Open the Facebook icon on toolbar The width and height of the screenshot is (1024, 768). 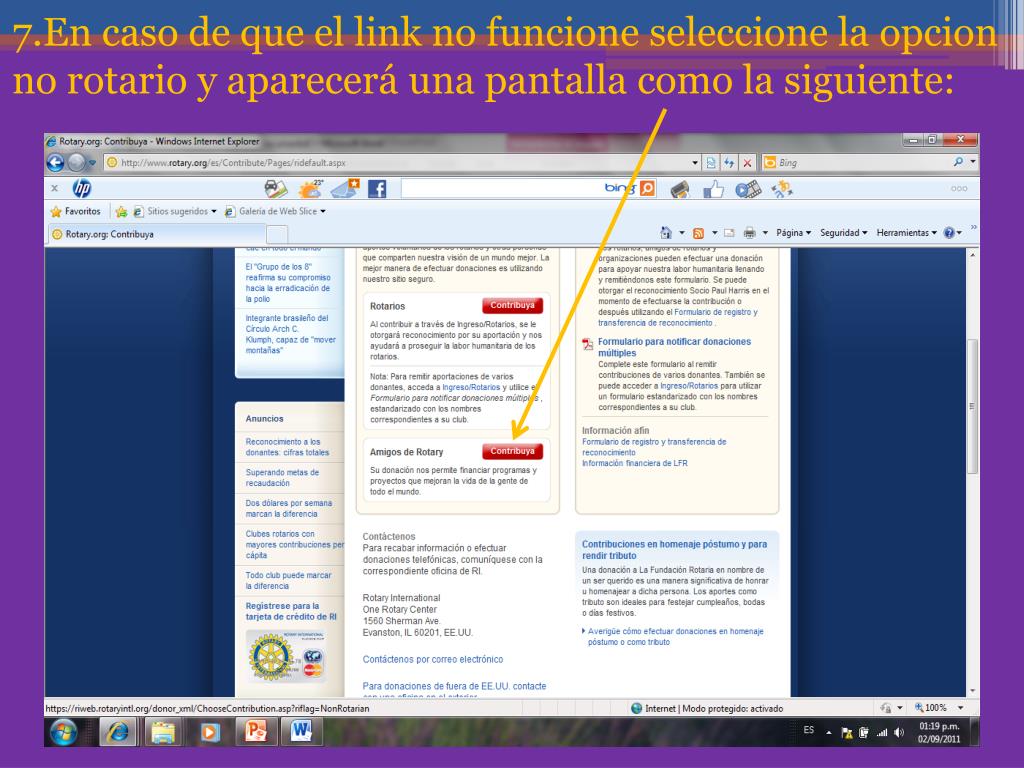pos(377,189)
